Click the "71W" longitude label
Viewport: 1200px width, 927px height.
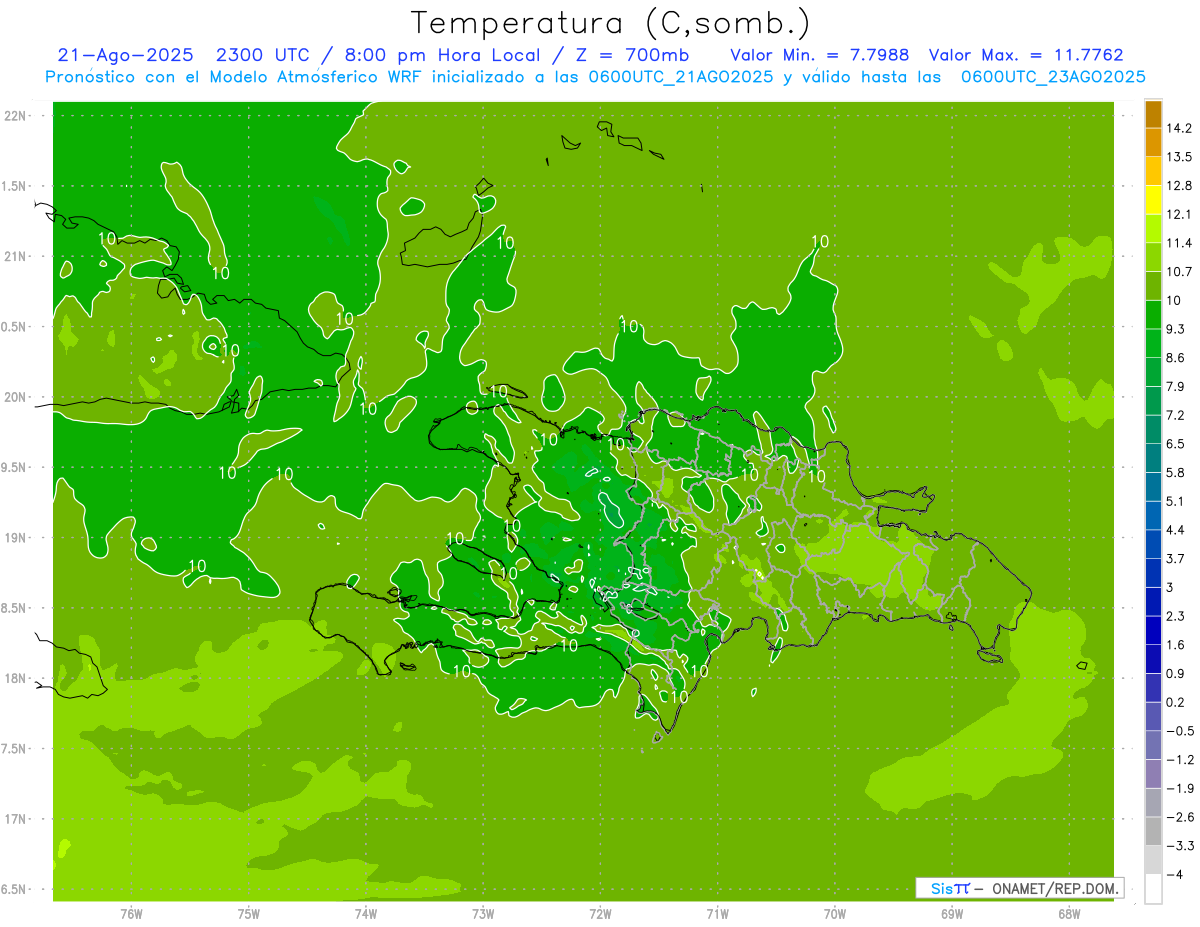(717, 913)
